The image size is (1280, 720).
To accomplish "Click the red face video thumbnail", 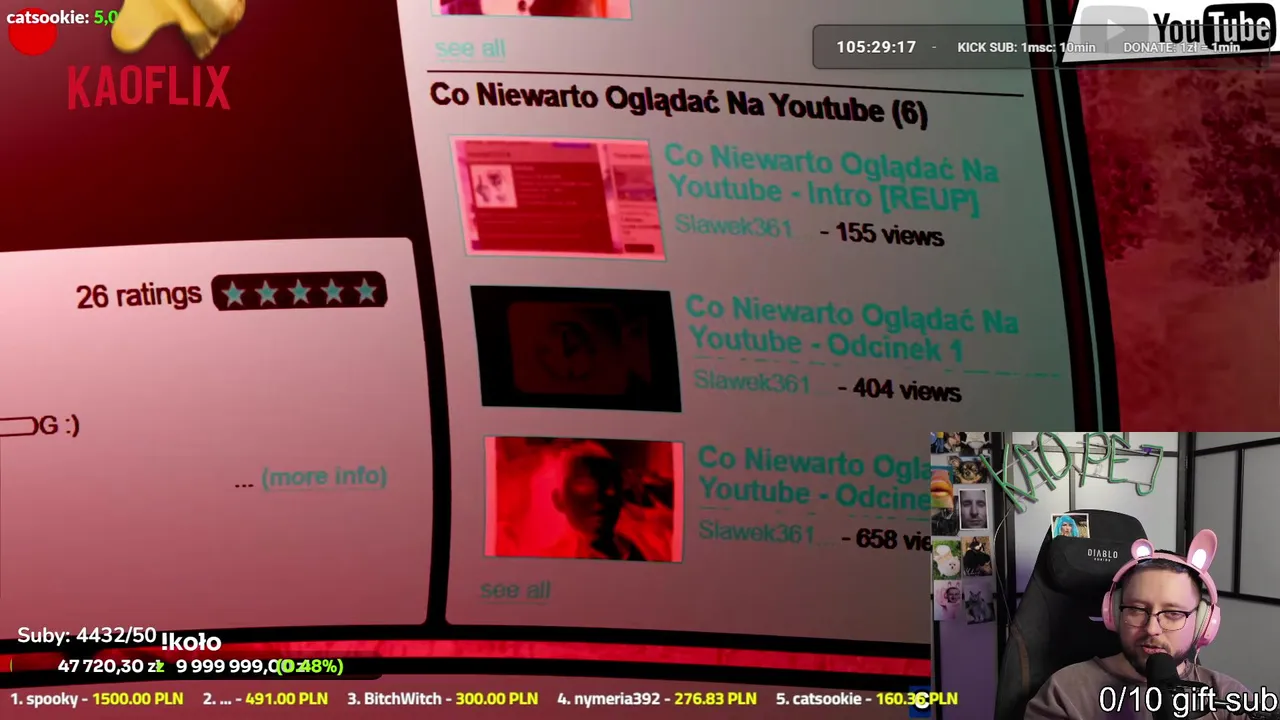I will click(584, 499).
